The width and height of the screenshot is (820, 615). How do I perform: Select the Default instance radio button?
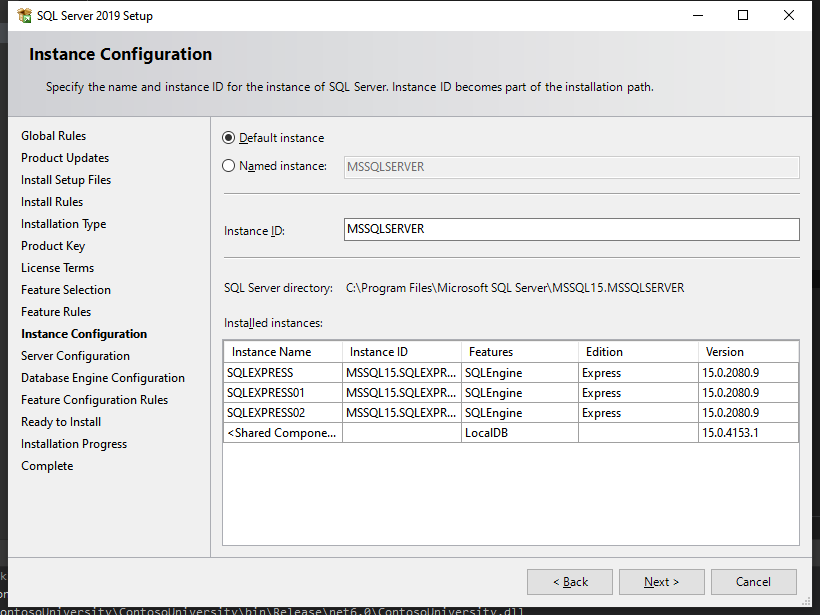(229, 138)
